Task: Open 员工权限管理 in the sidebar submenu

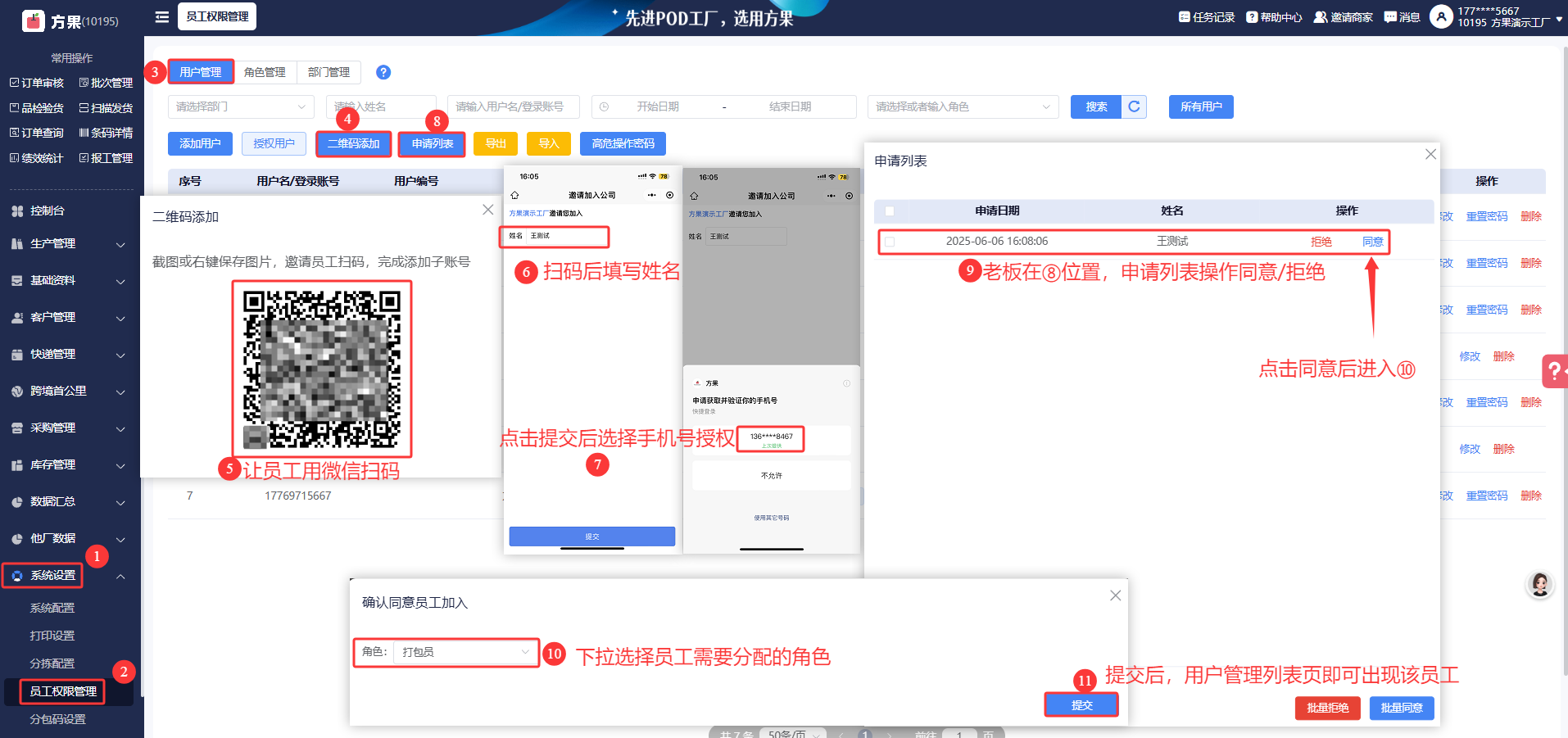Action: coord(63,691)
